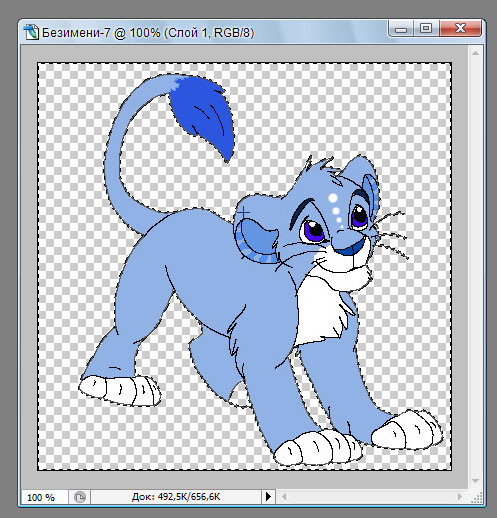Click the vertical scrollbar down arrow
497x518 pixels.
tap(475, 481)
